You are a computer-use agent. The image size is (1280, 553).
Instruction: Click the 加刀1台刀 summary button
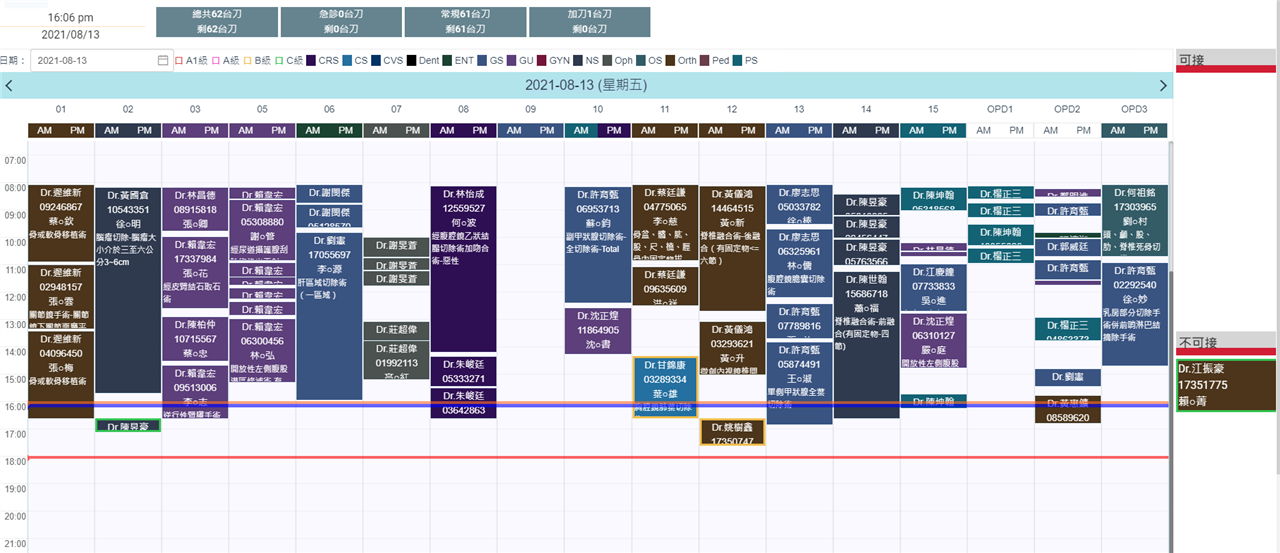(x=588, y=22)
